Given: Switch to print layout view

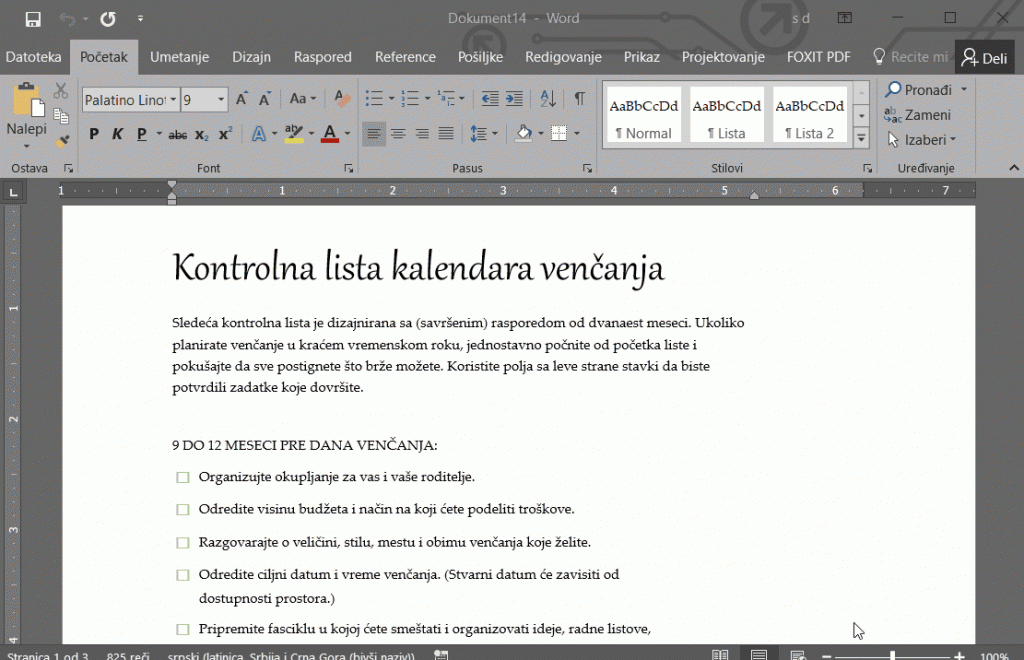Looking at the screenshot, I should pos(758,654).
